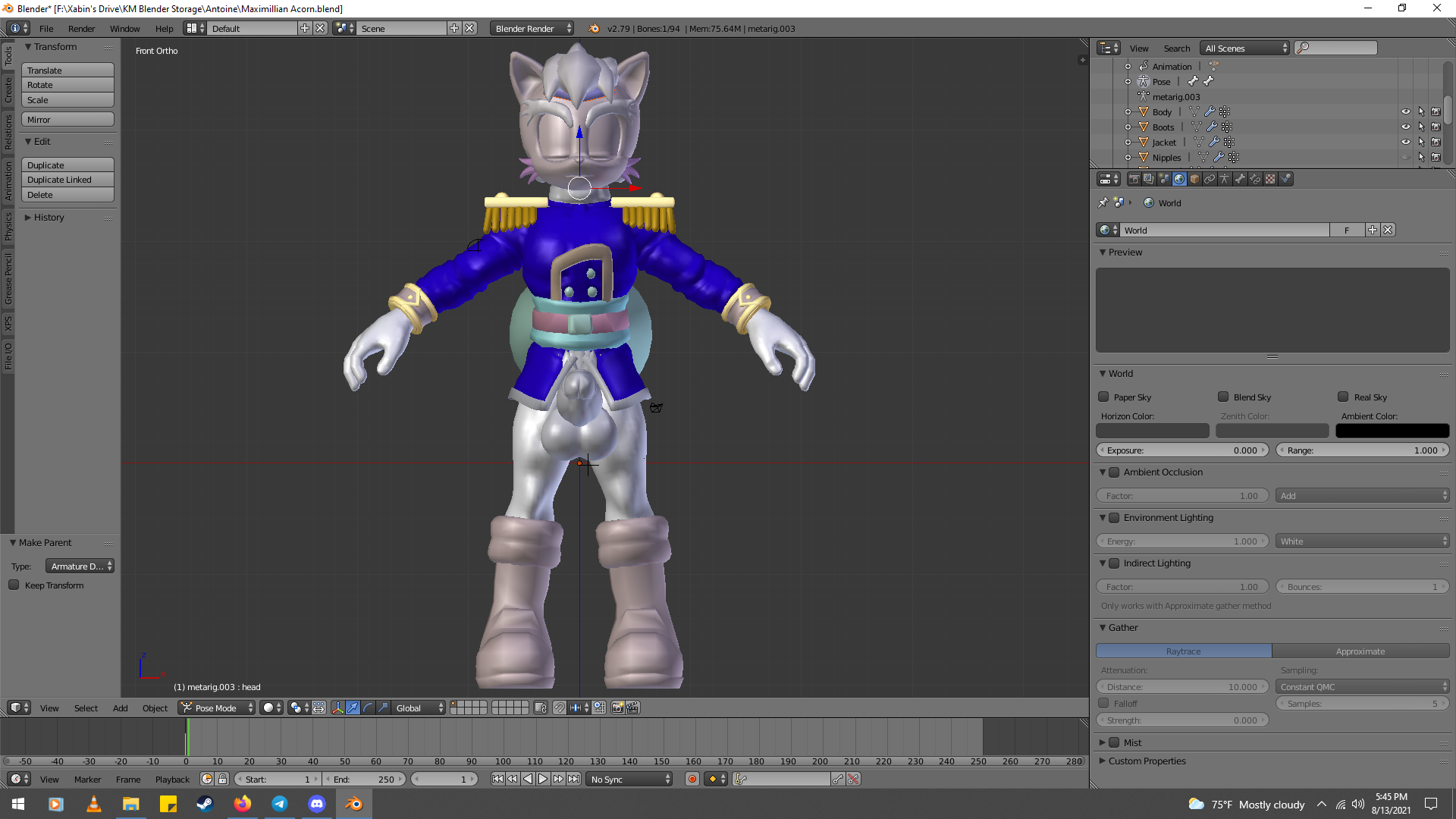Enable Ambient Occlusion checkbox

[x=1114, y=472]
